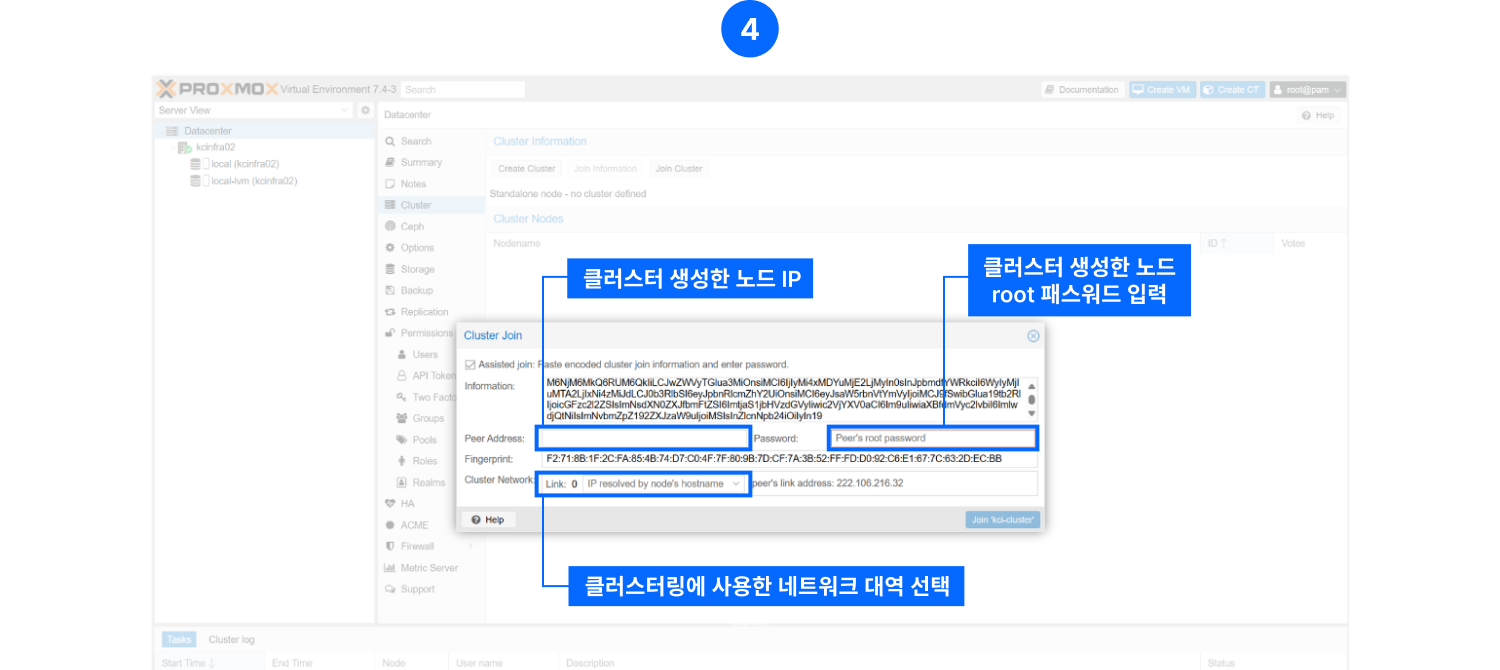This screenshot has height=670, width=1500.
Task: Sort by the Nodename column header
Action: (x=517, y=243)
